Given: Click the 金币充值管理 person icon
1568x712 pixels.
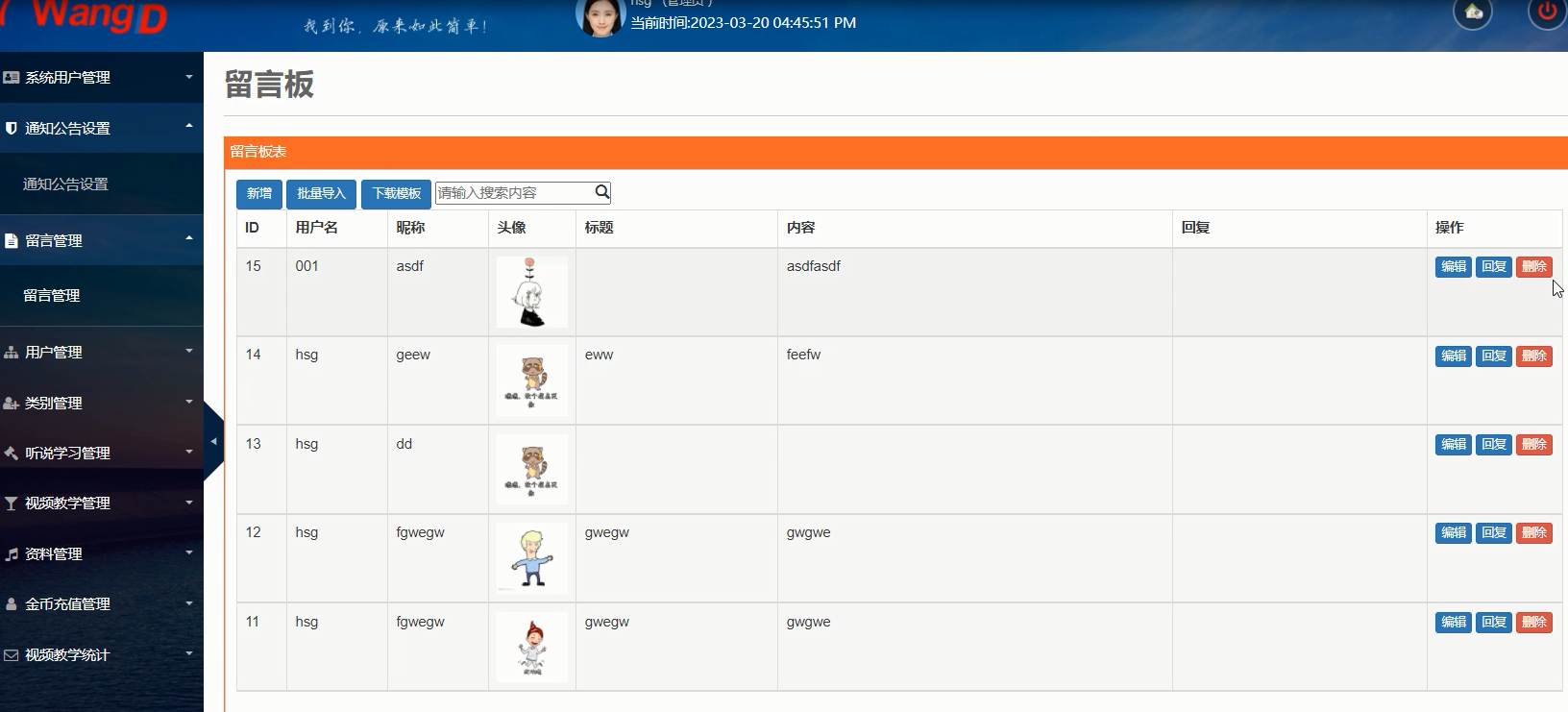Looking at the screenshot, I should click(x=12, y=603).
